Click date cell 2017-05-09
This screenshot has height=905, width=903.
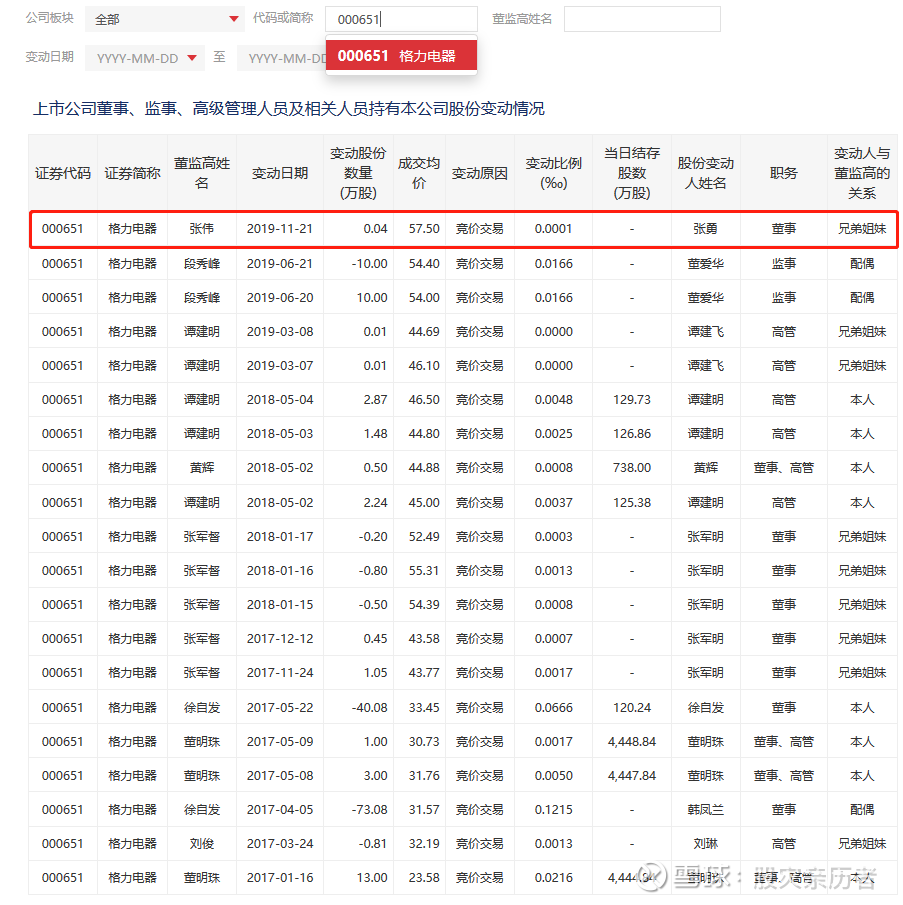[x=280, y=742]
